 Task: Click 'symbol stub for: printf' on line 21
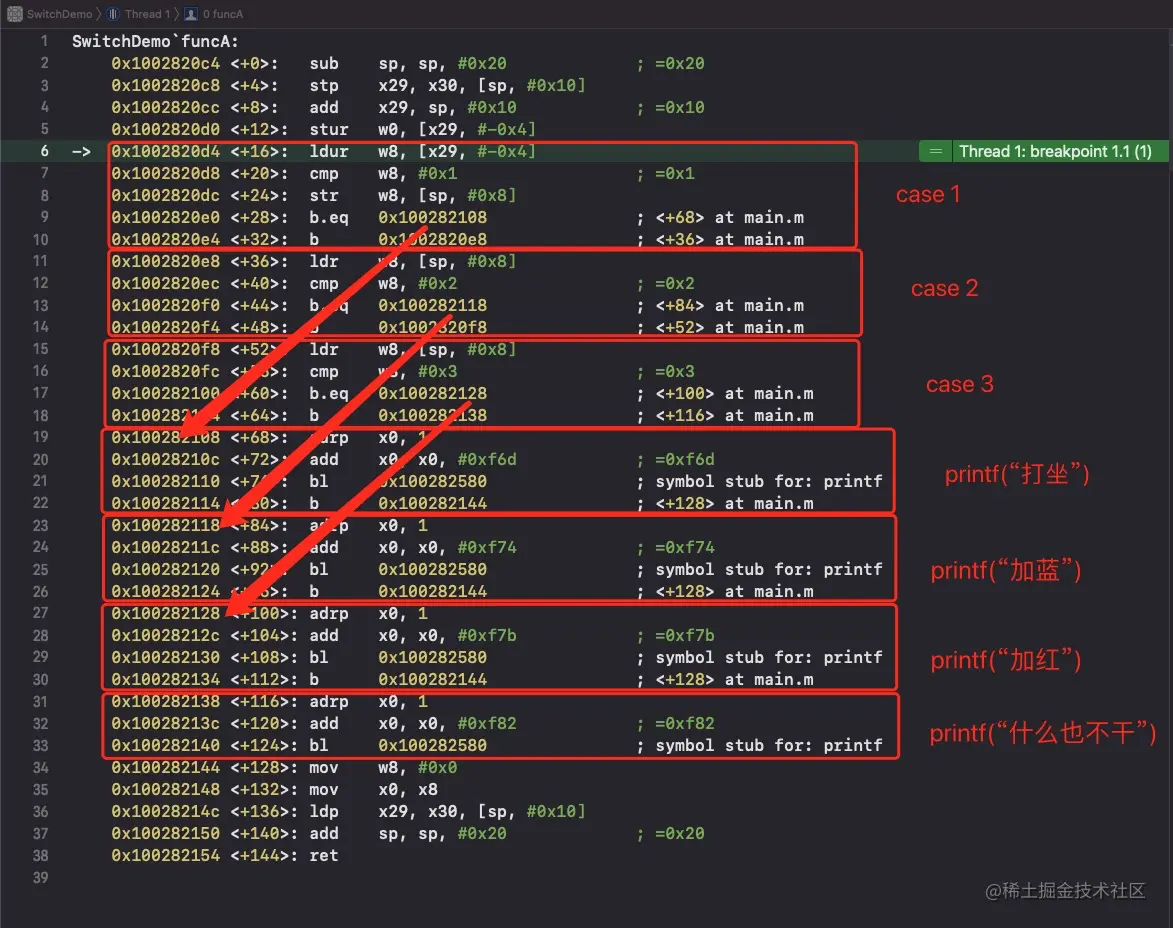[769, 481]
